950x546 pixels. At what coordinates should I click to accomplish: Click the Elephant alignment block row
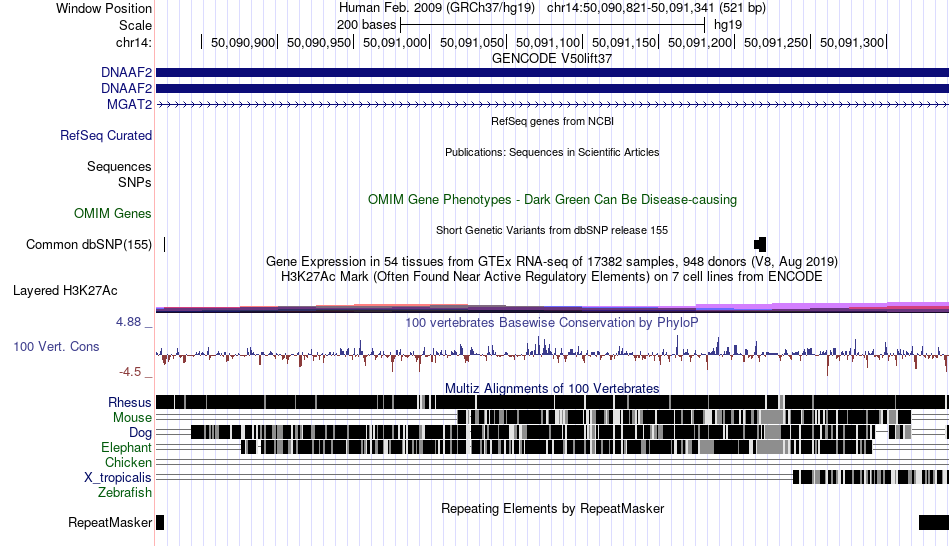click(556, 447)
